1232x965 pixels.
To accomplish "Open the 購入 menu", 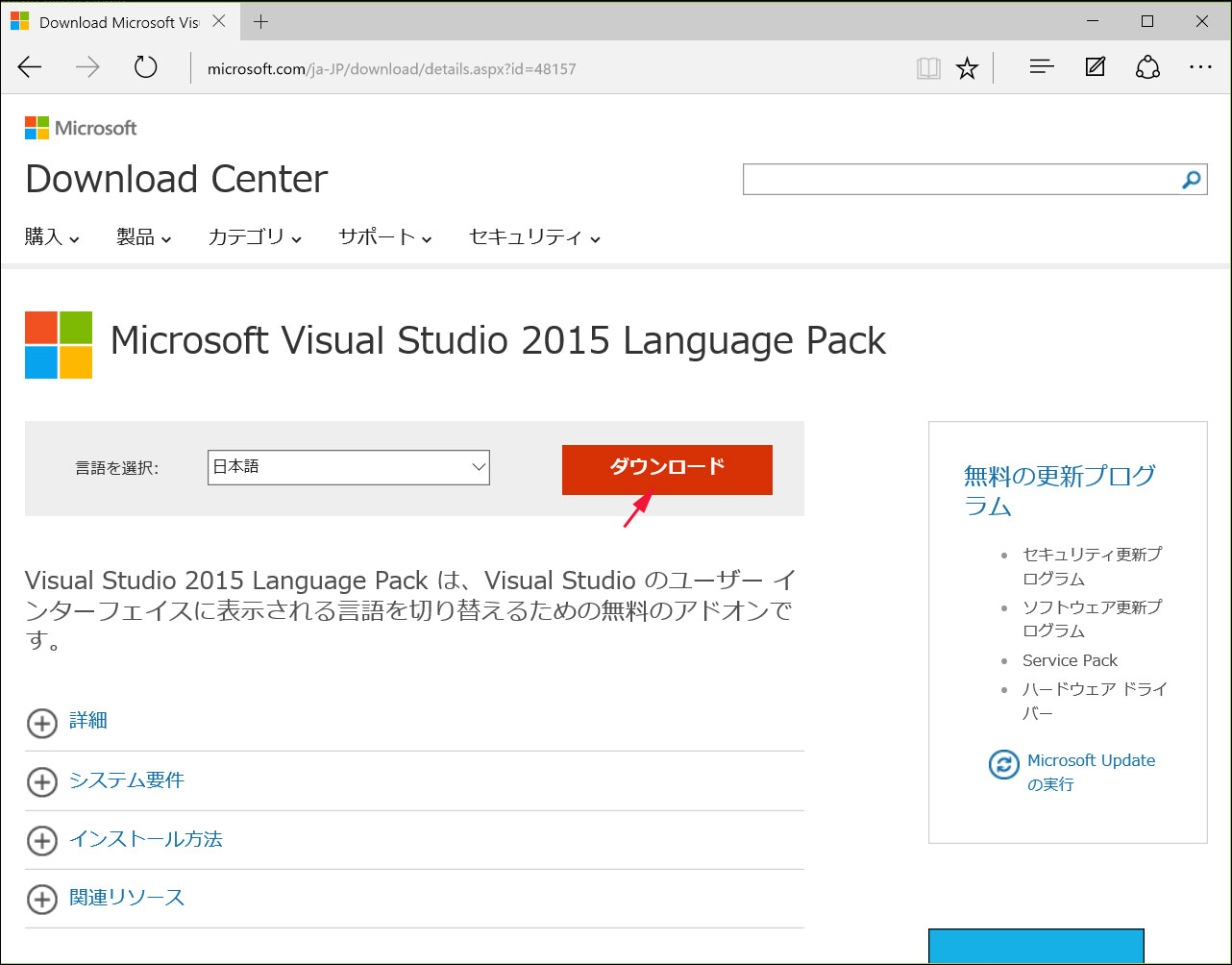I will (x=52, y=237).
